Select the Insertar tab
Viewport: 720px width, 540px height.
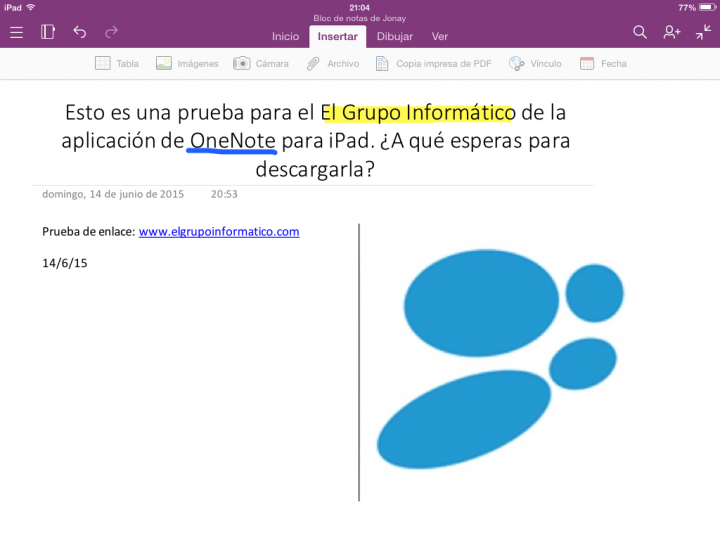338,36
